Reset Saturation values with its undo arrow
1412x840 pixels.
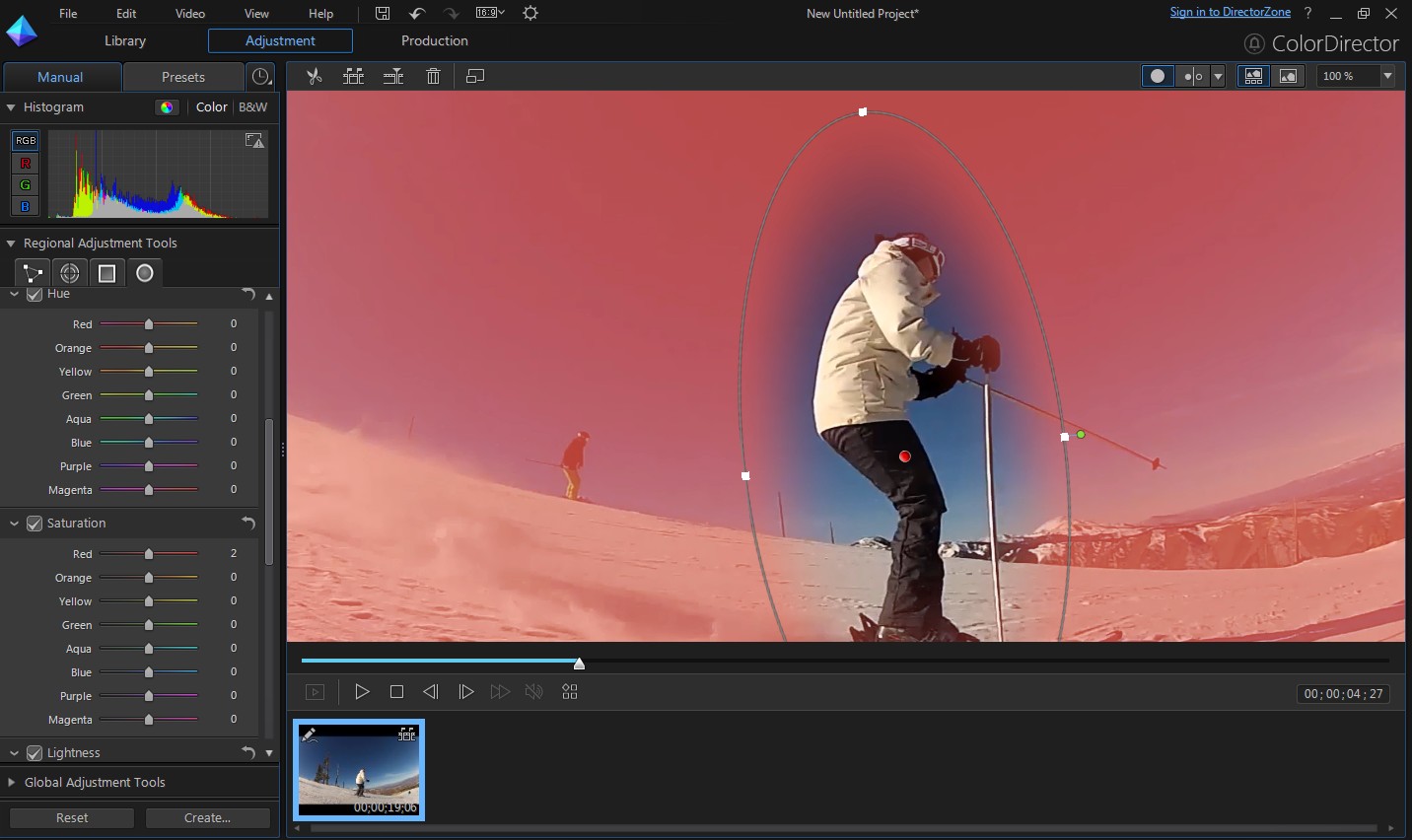(x=248, y=523)
